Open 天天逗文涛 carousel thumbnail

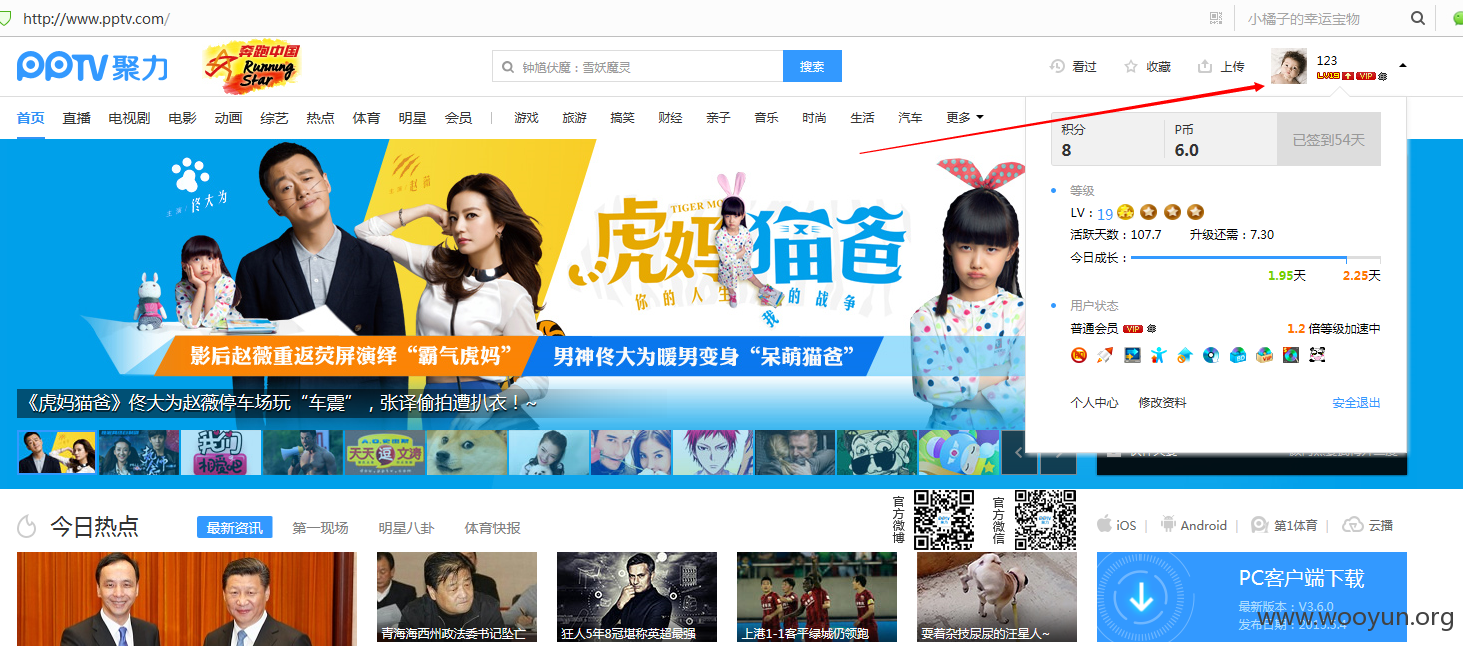coord(385,452)
